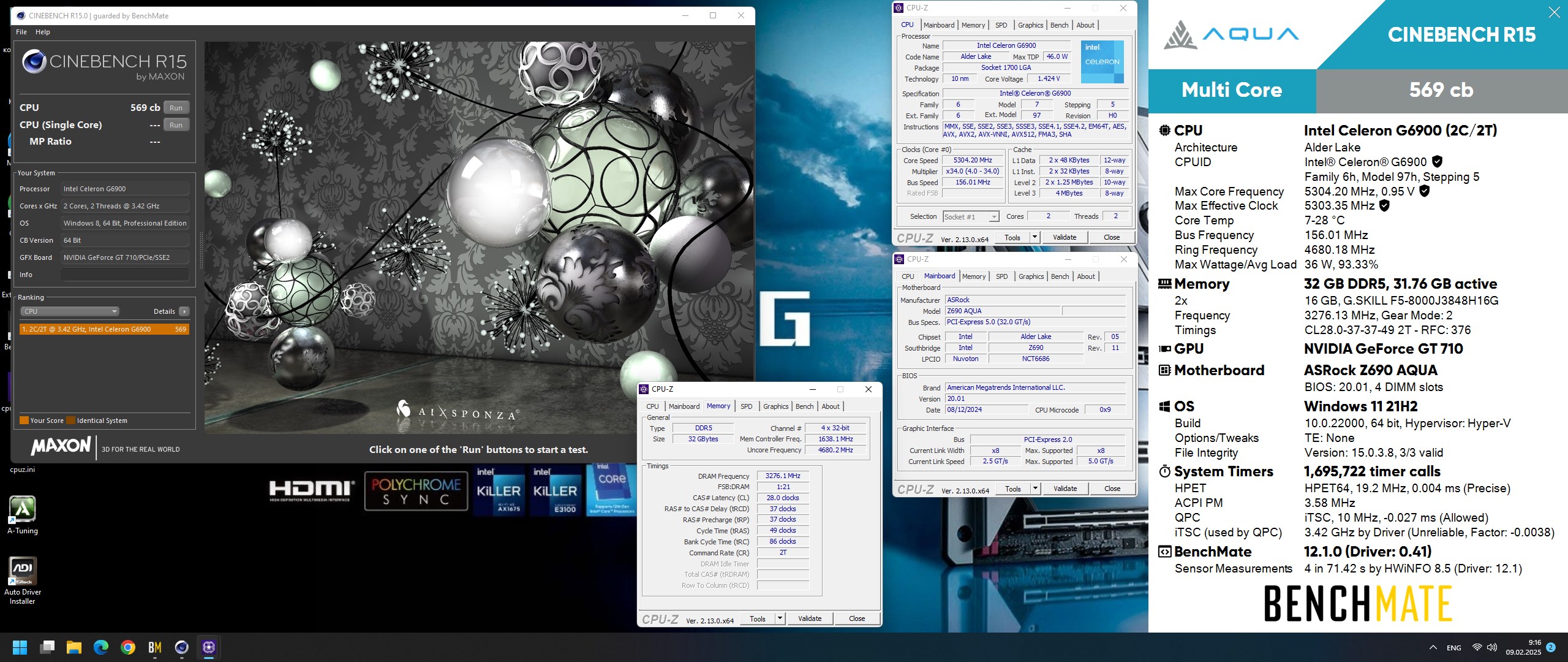Image resolution: width=1568 pixels, height=662 pixels.
Task: Open About tab in Memory CPU-Z window
Action: [x=831, y=406]
